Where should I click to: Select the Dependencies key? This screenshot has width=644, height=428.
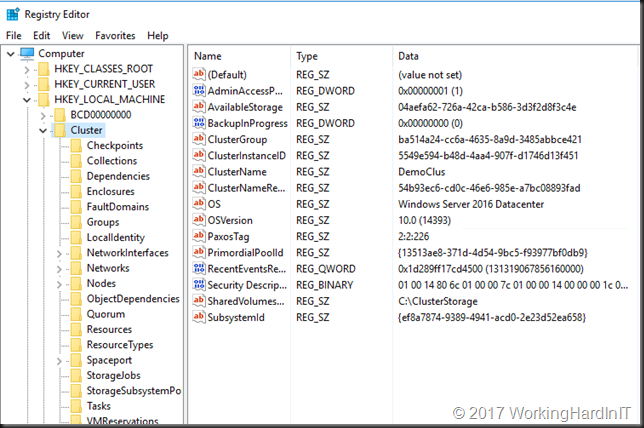tap(118, 176)
